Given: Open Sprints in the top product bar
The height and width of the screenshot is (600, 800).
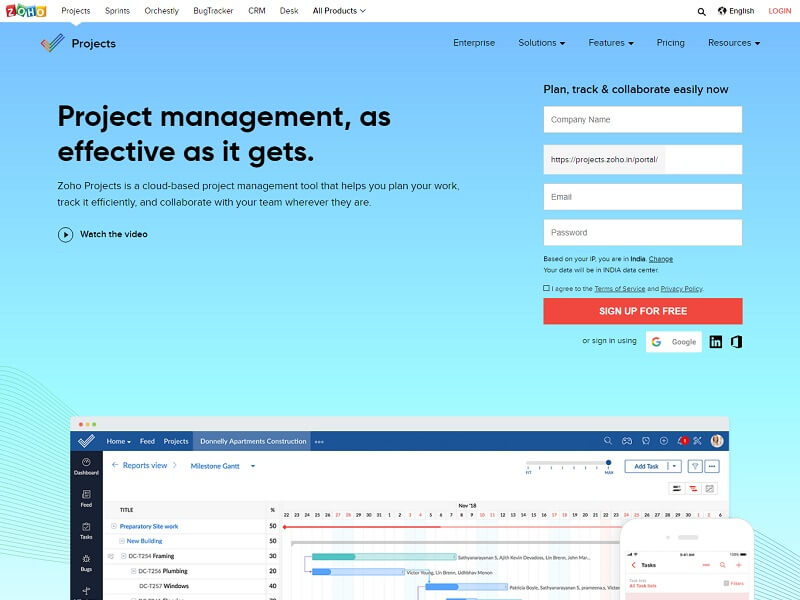Looking at the screenshot, I should click(x=117, y=11).
